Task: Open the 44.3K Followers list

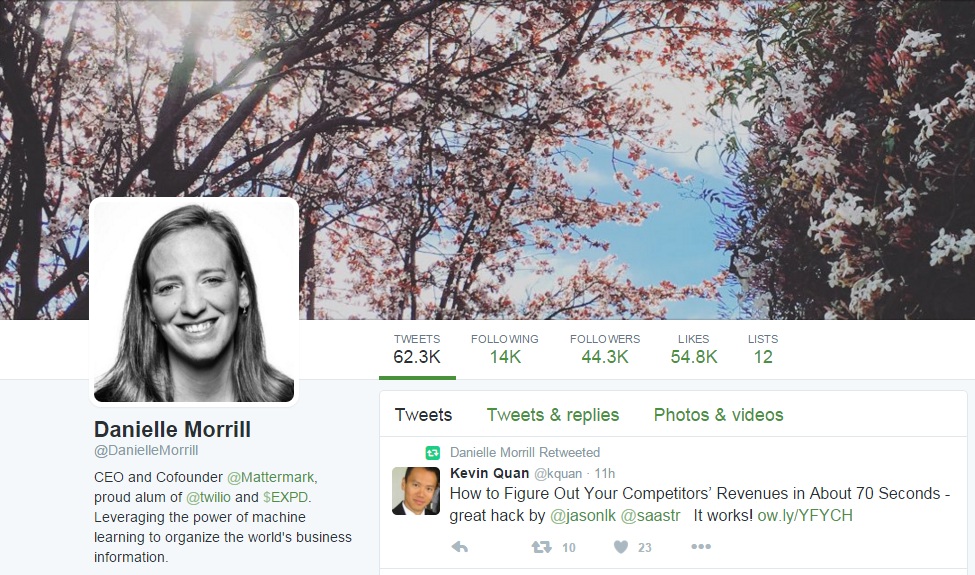Action: click(x=605, y=349)
